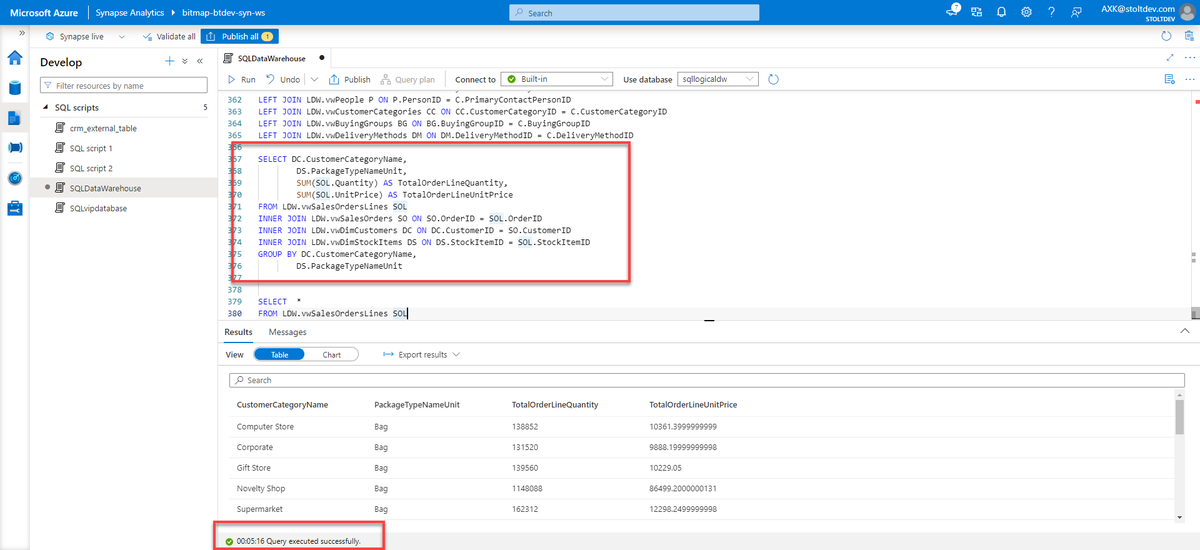
Task: Select the Computer Store cell
Action: pos(265,426)
